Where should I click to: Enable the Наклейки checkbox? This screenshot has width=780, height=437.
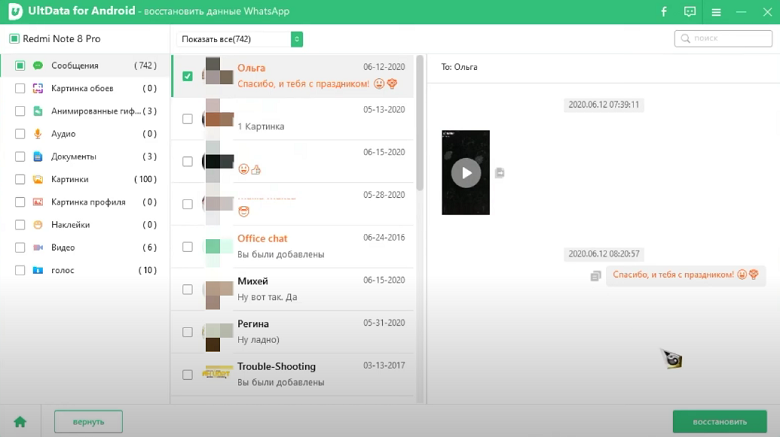20,224
